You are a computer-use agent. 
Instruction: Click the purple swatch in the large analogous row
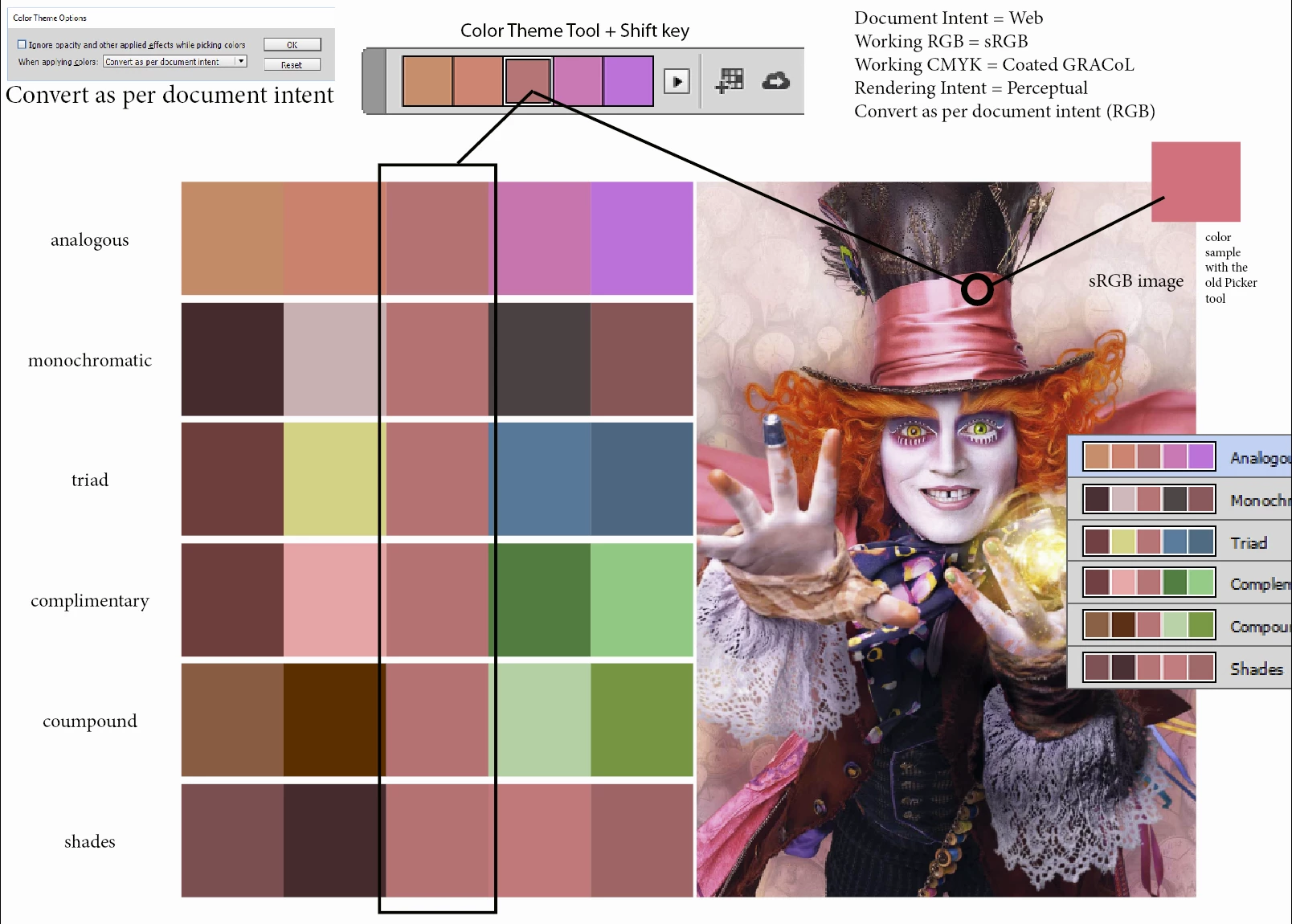click(642, 238)
